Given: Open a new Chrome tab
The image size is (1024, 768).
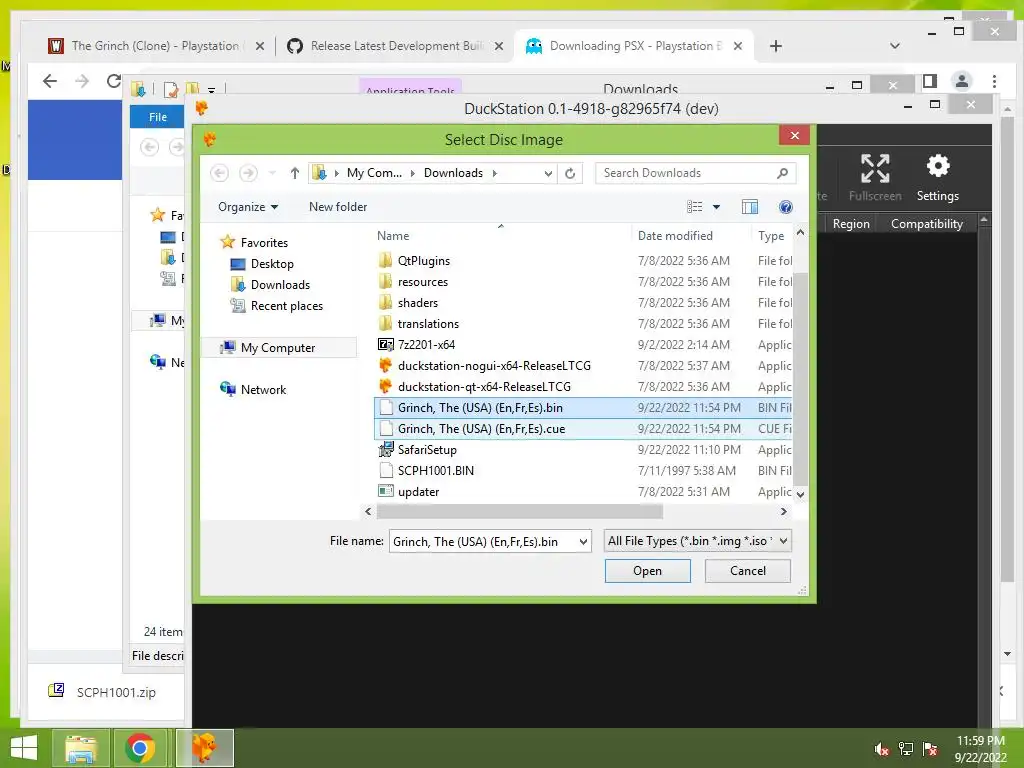Looking at the screenshot, I should tap(775, 46).
